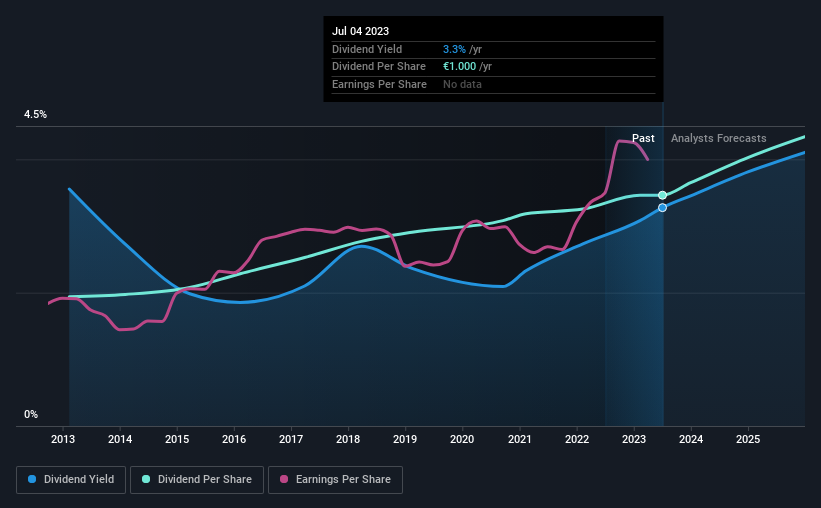The height and width of the screenshot is (508, 821).
Task: Click the Past region label
Action: [x=643, y=138]
